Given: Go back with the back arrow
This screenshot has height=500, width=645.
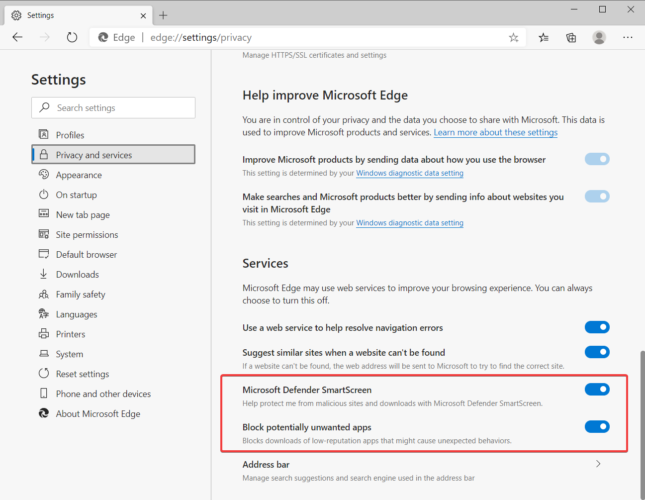Looking at the screenshot, I should (x=17, y=37).
